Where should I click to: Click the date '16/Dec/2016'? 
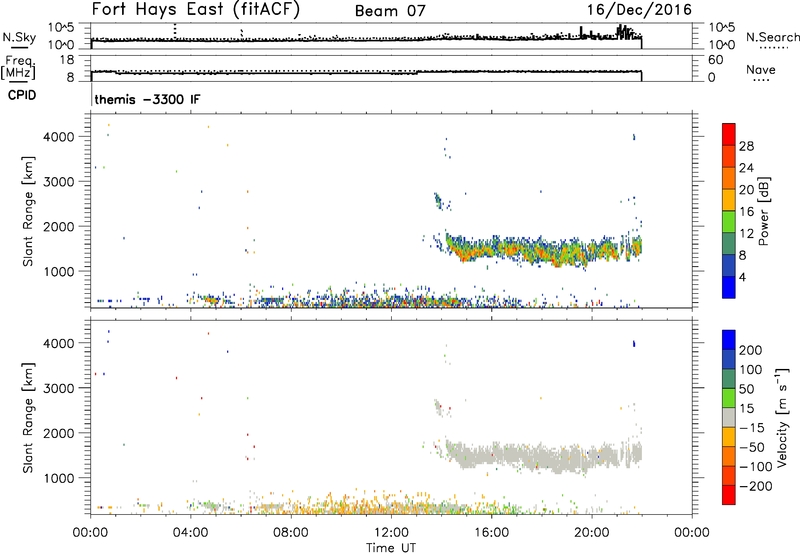click(639, 10)
